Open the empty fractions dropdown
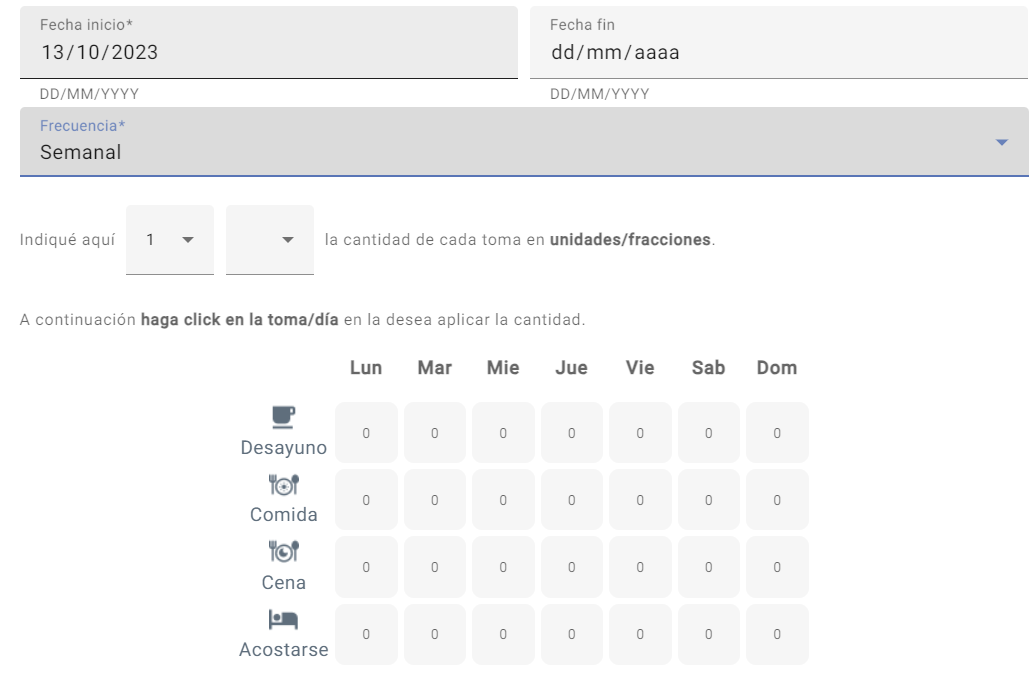Image resolution: width=1036 pixels, height=677 pixels. 269,240
